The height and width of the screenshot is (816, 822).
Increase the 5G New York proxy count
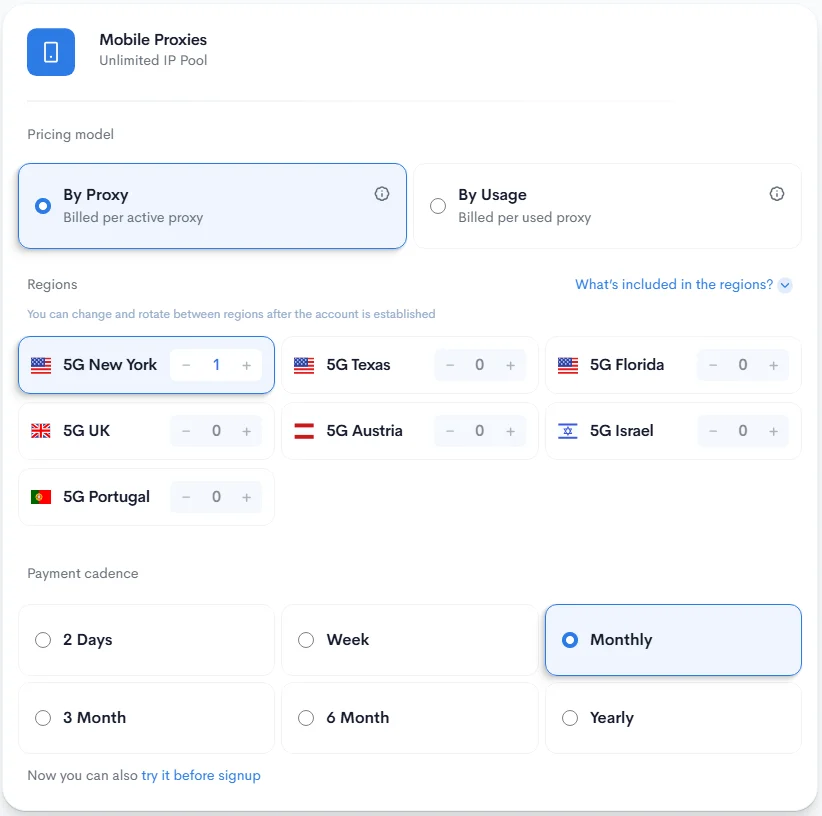[x=246, y=365]
